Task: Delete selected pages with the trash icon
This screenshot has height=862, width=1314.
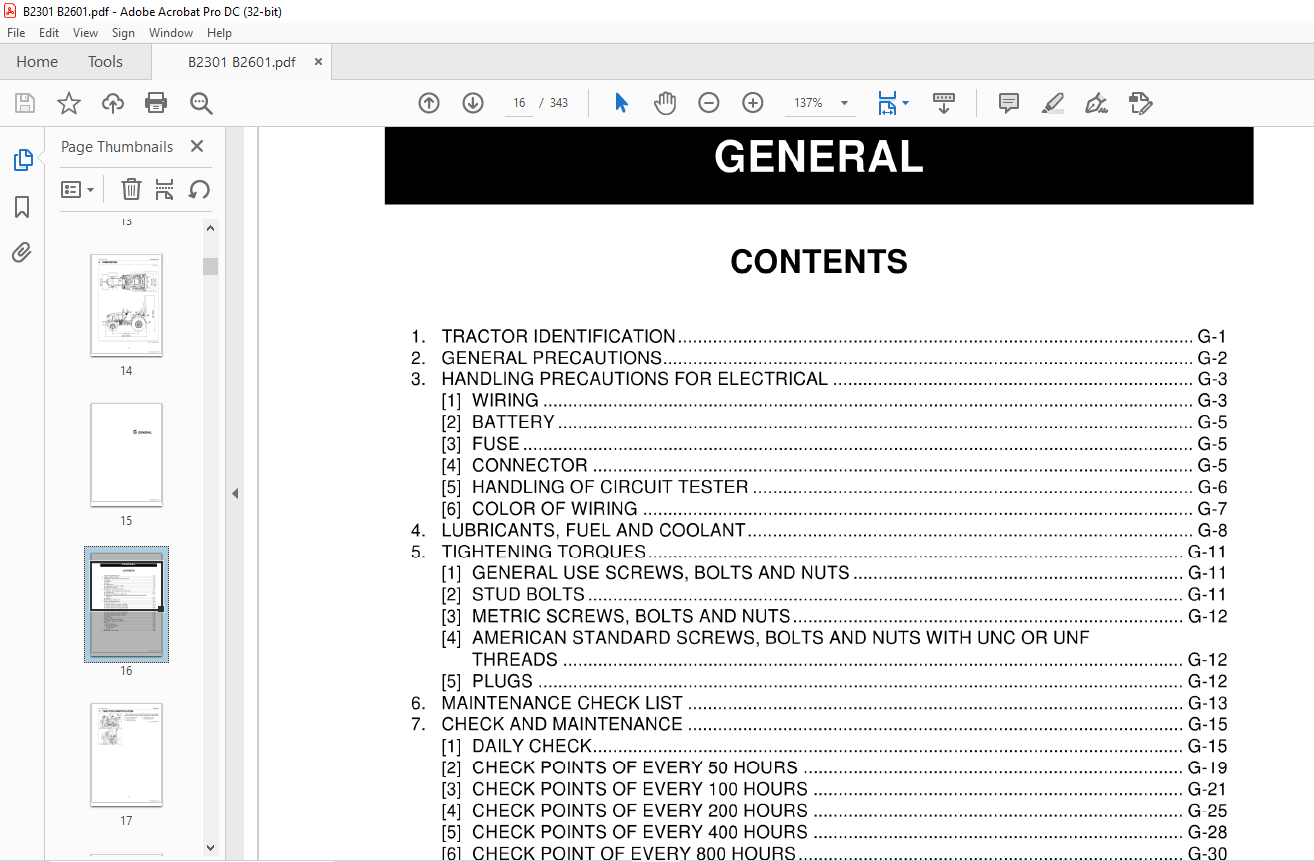Action: 131,190
